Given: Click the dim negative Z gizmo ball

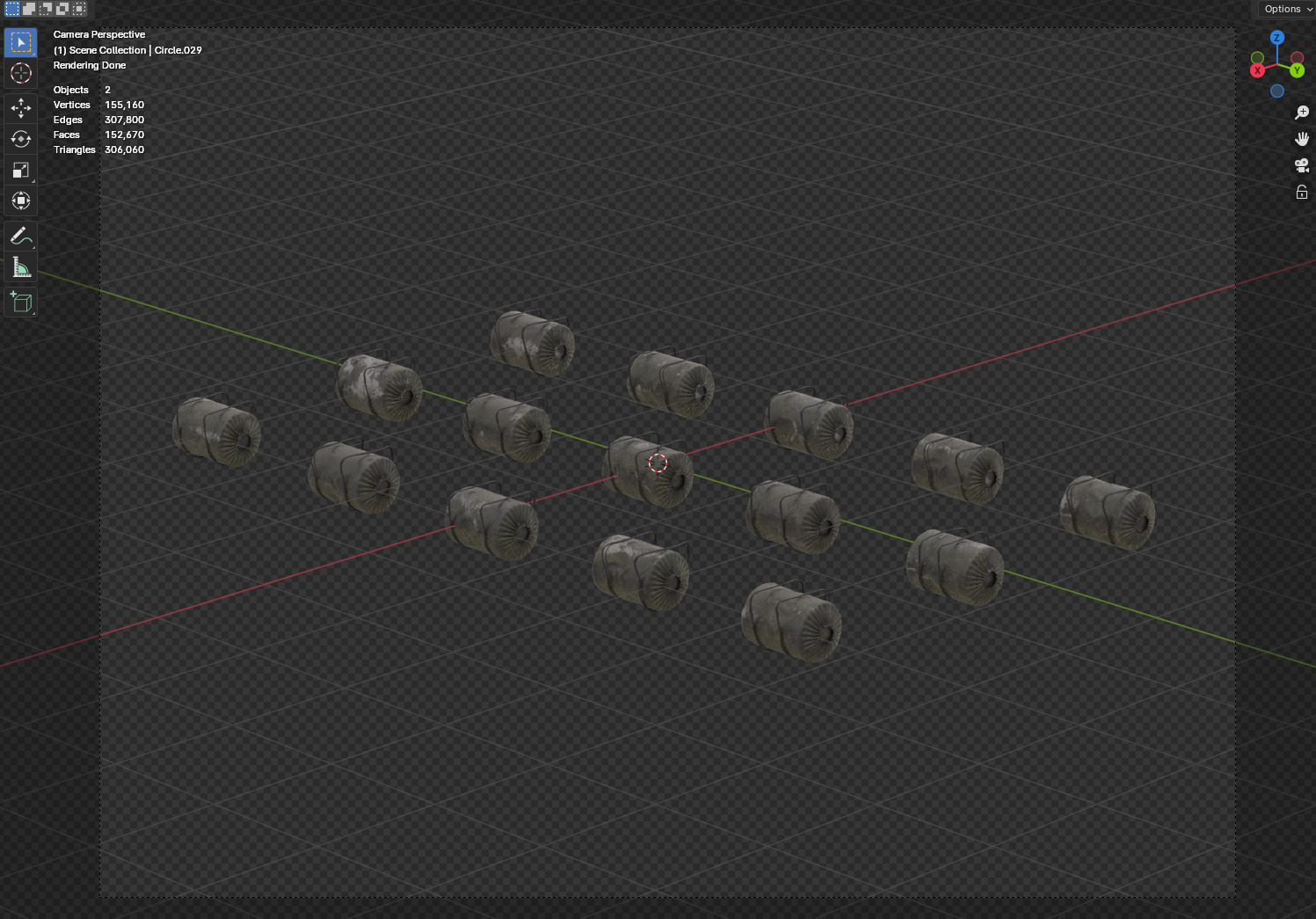Looking at the screenshot, I should point(1277,91).
